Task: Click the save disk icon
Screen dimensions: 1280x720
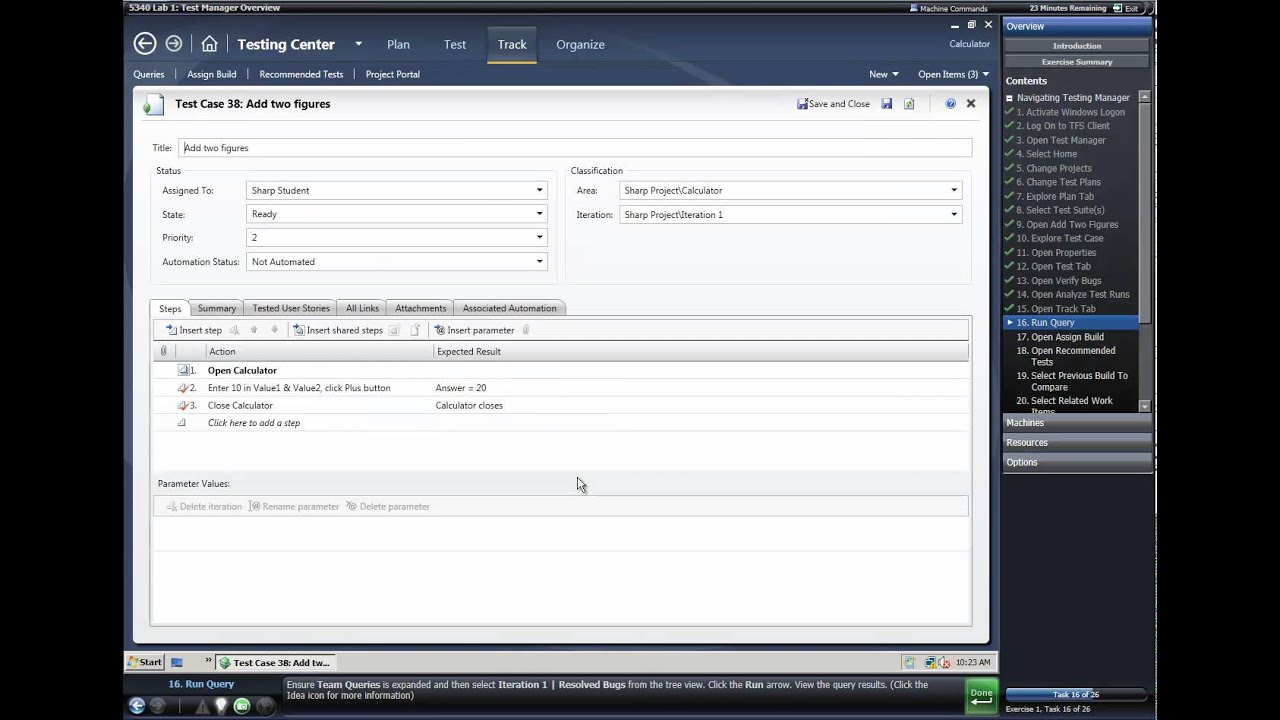Action: [886, 104]
